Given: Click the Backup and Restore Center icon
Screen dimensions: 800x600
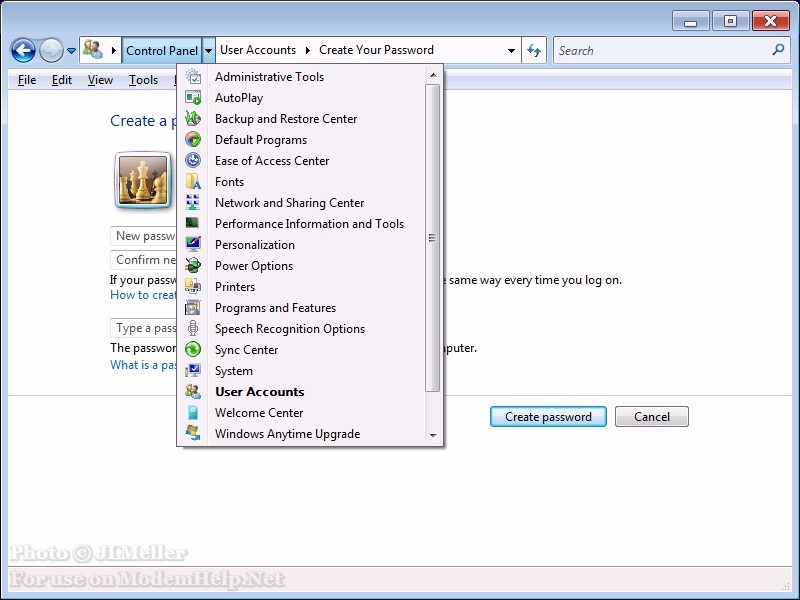Looking at the screenshot, I should tap(193, 118).
